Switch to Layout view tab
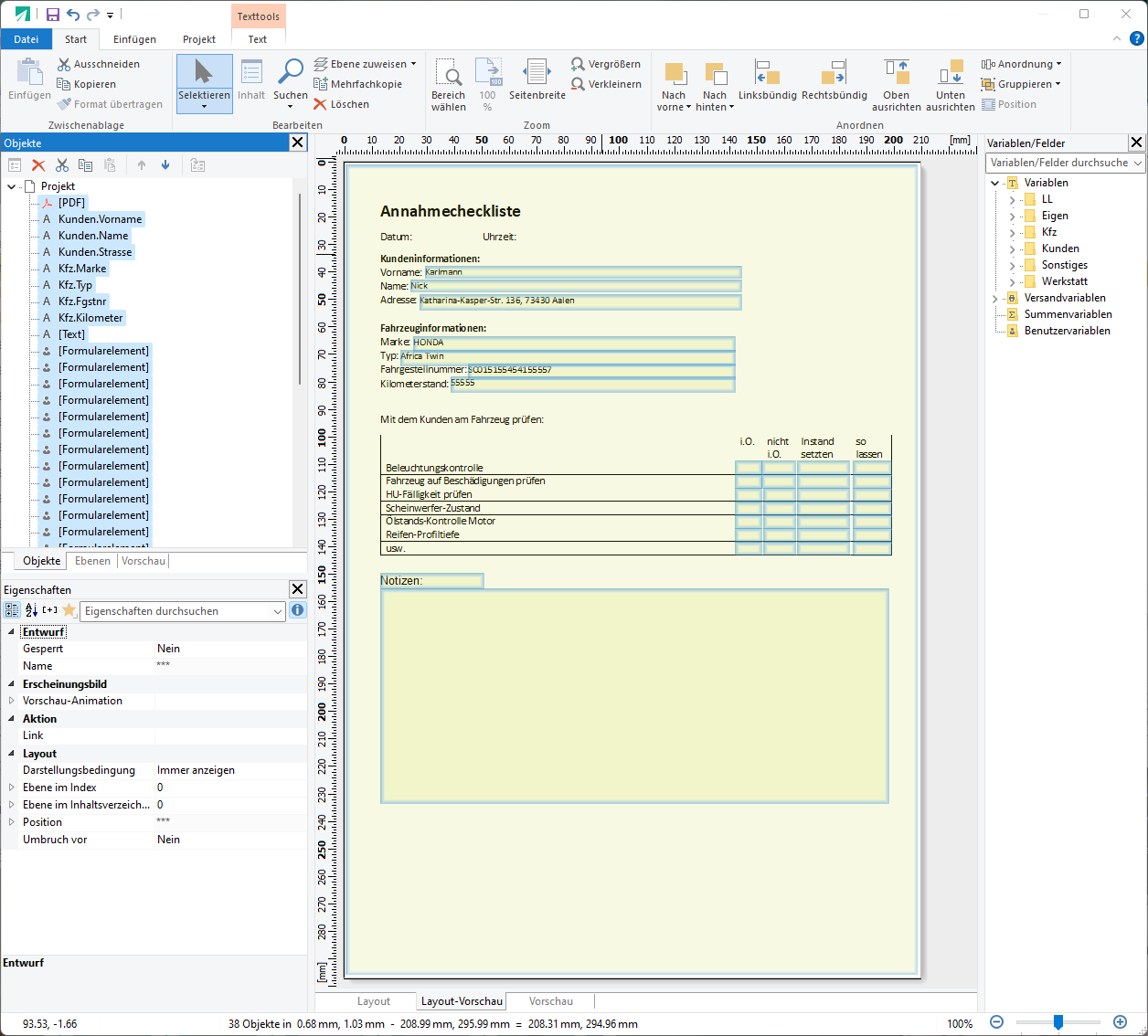This screenshot has width=1148, height=1036. coord(373,1001)
